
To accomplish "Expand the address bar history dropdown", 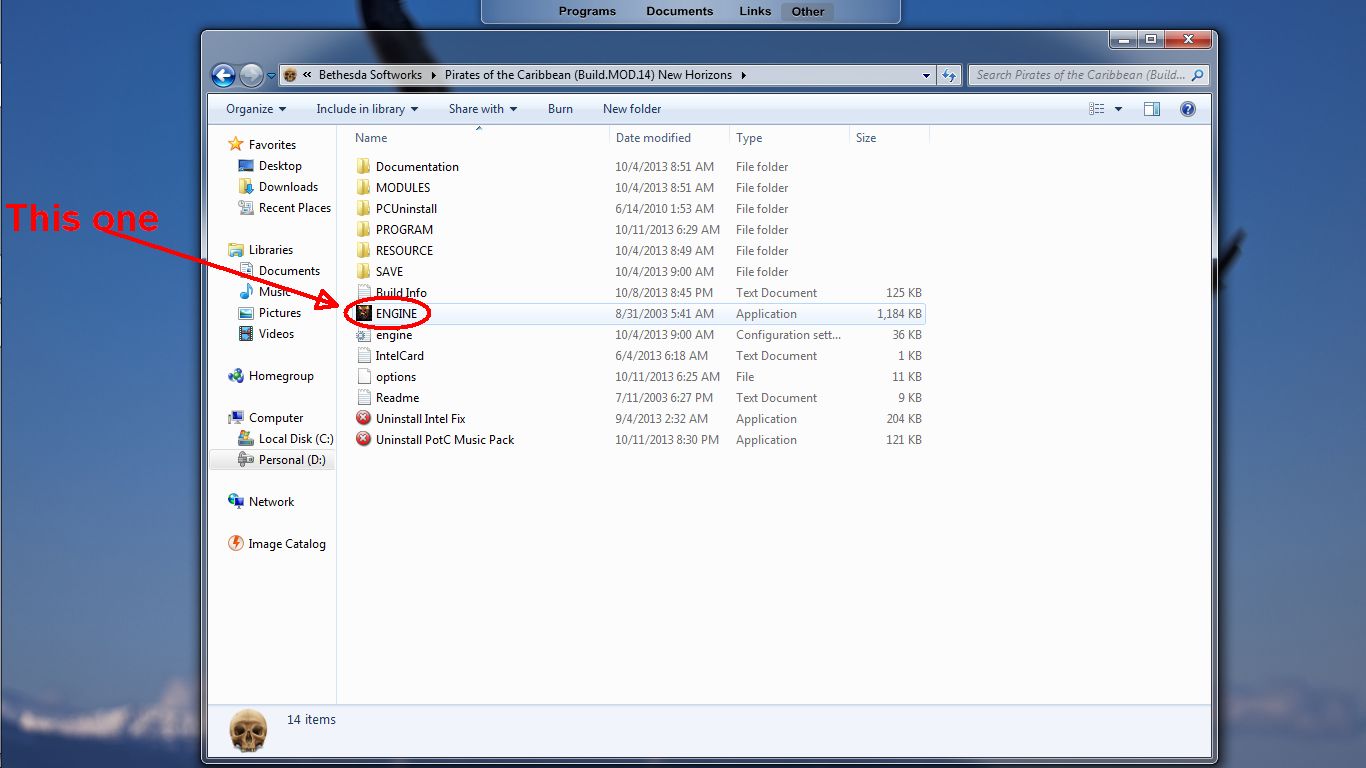I will [x=927, y=75].
